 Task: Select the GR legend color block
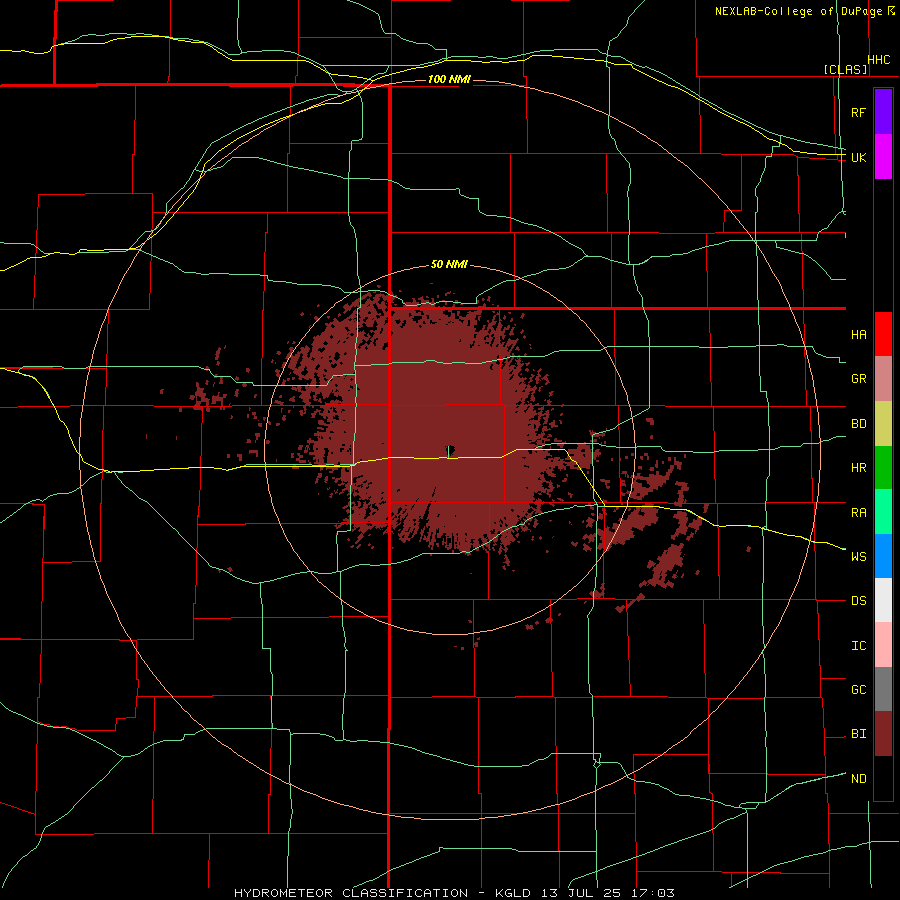coord(883,378)
